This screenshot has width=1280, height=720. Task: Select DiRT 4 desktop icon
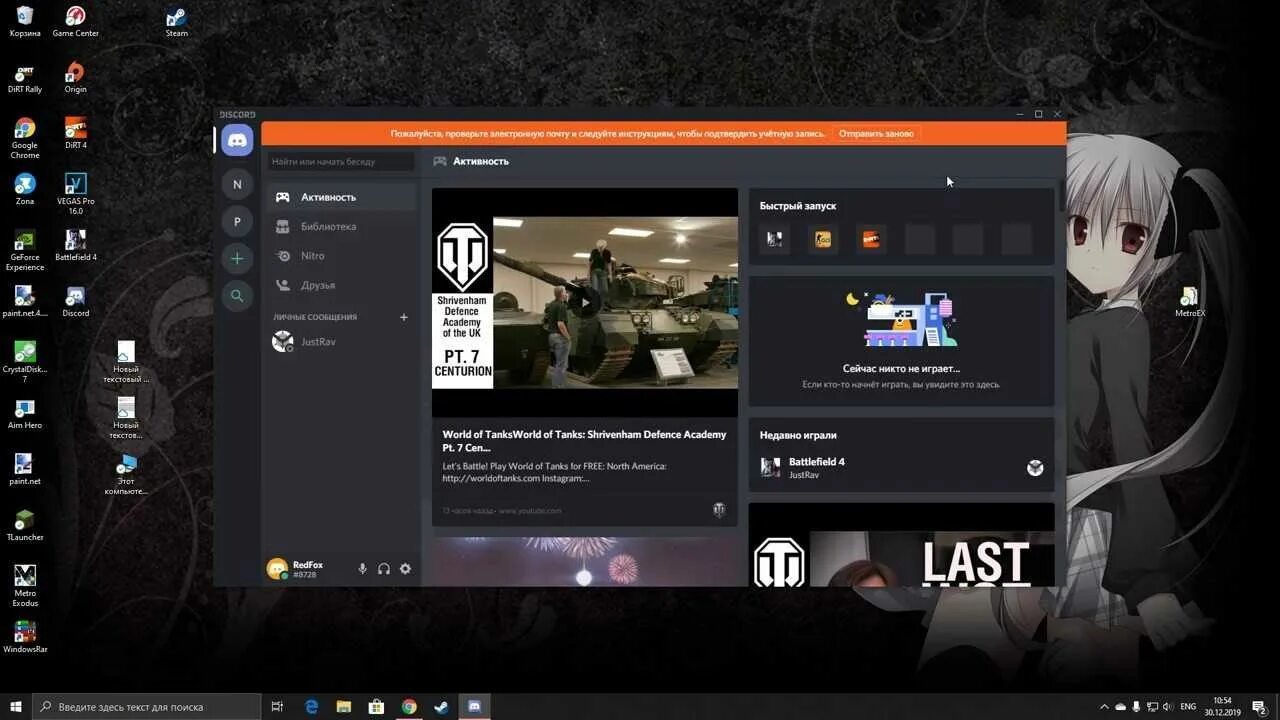tap(76, 133)
